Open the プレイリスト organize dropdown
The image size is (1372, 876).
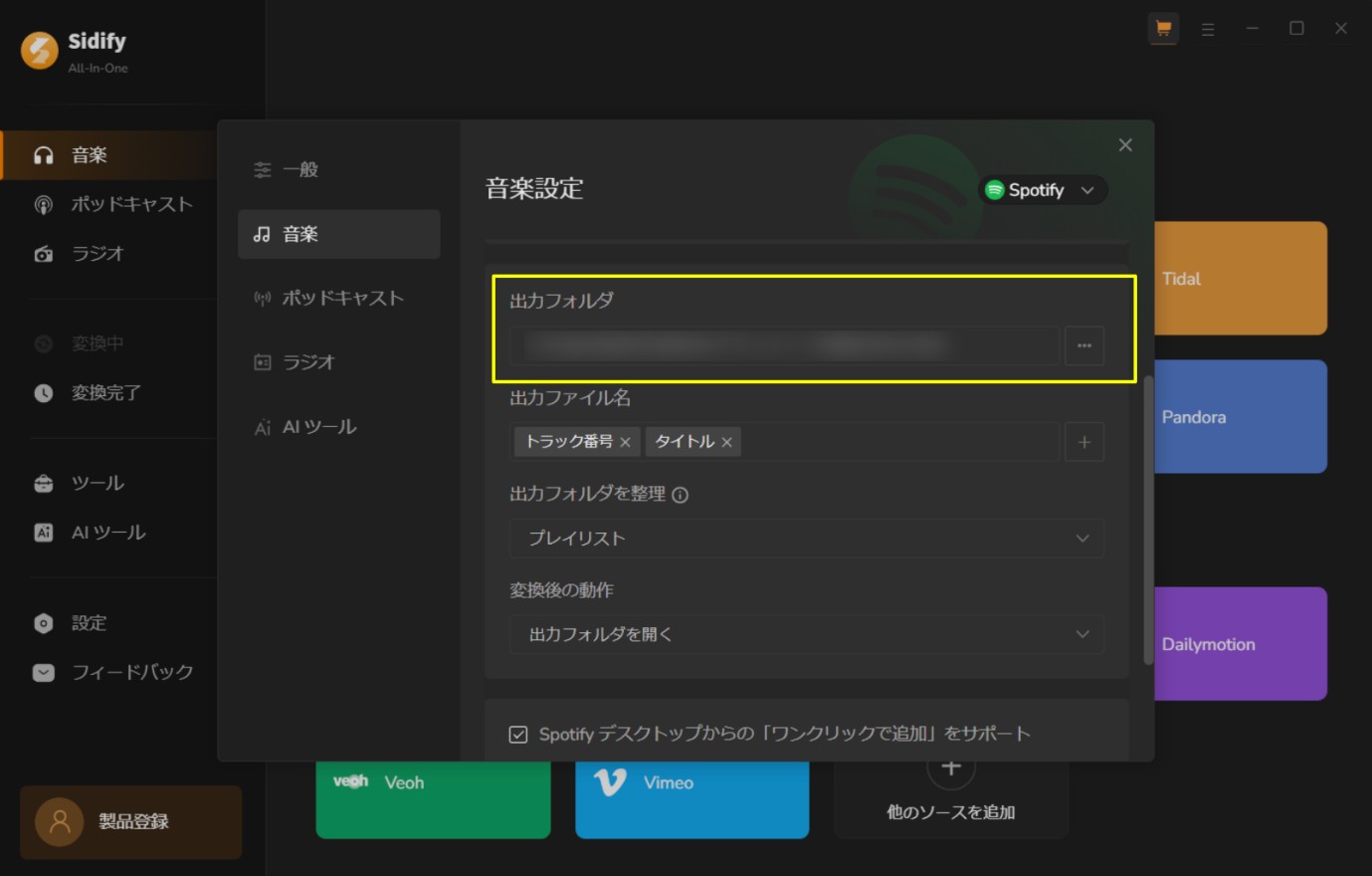pos(807,539)
